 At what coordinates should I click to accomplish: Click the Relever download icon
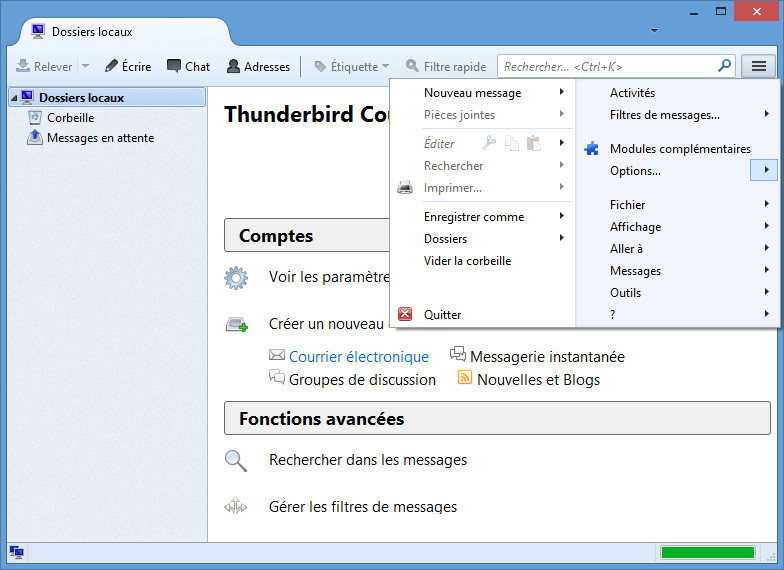click(23, 66)
